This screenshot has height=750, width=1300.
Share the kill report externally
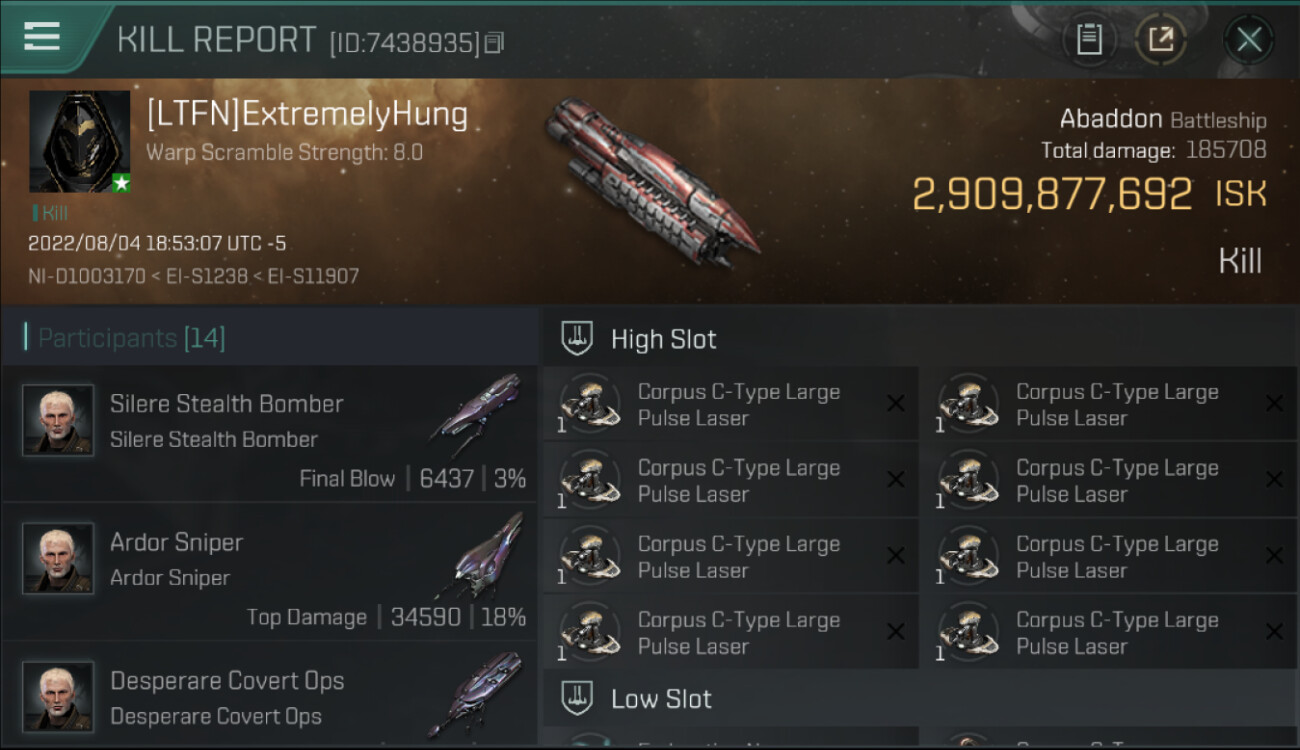[1160, 40]
